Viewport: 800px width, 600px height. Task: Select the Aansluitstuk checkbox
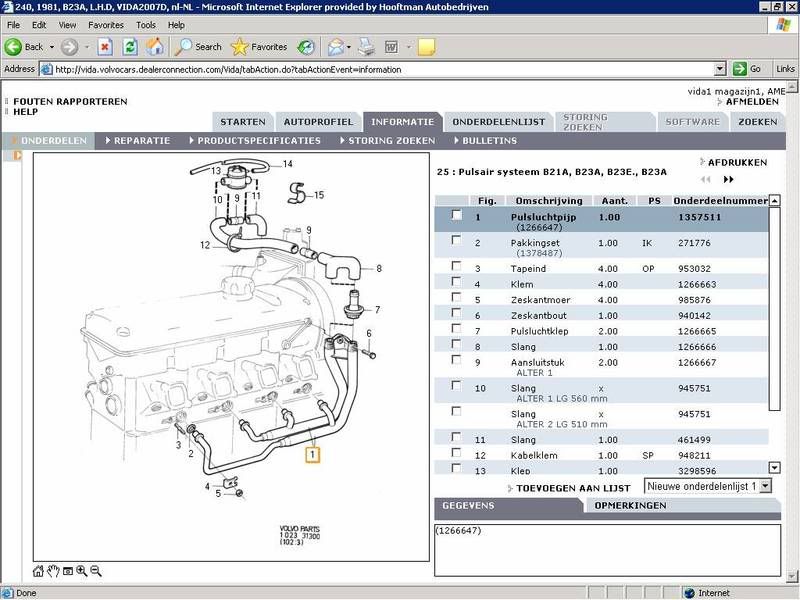[x=457, y=360]
